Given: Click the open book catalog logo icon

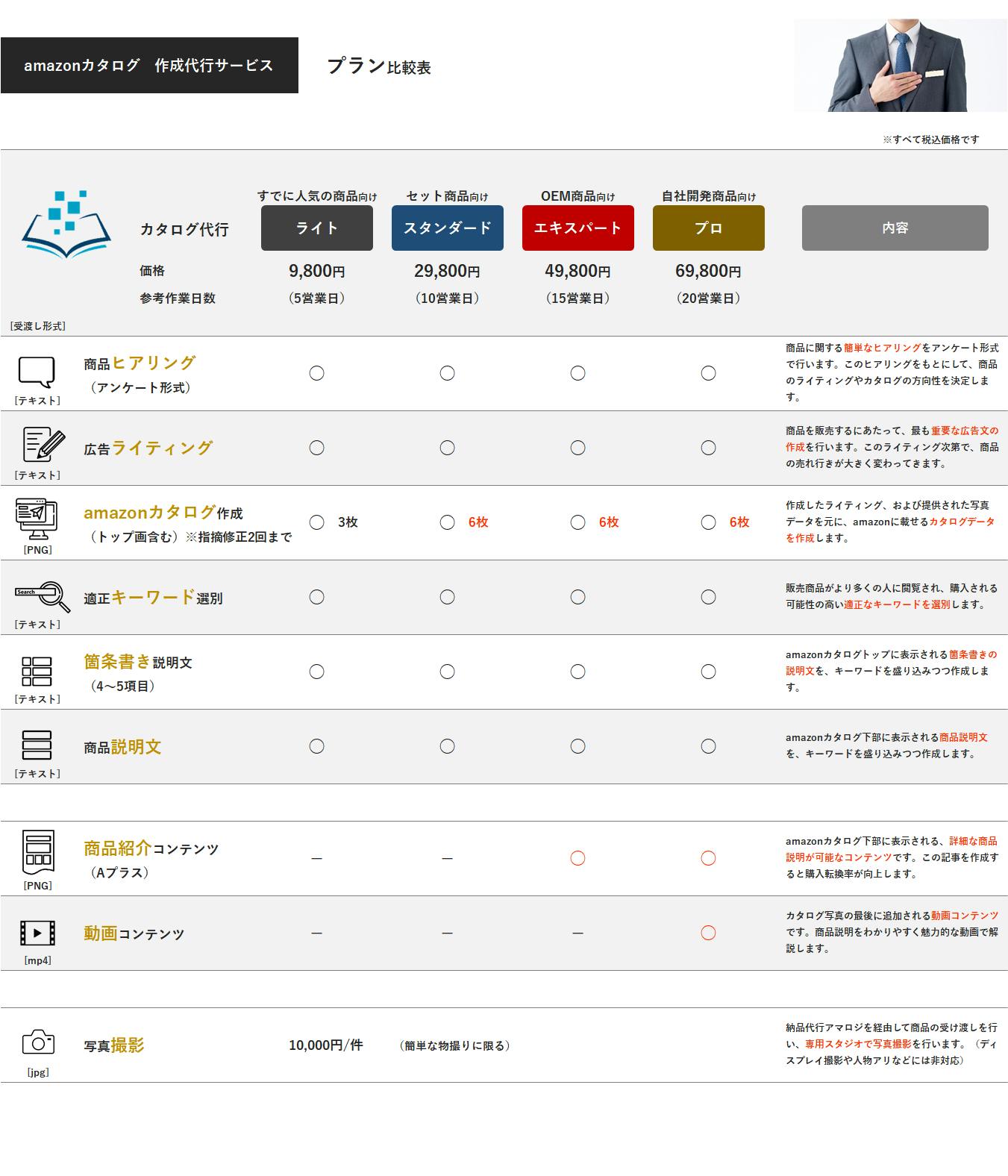Looking at the screenshot, I should pyautogui.click(x=66, y=224).
